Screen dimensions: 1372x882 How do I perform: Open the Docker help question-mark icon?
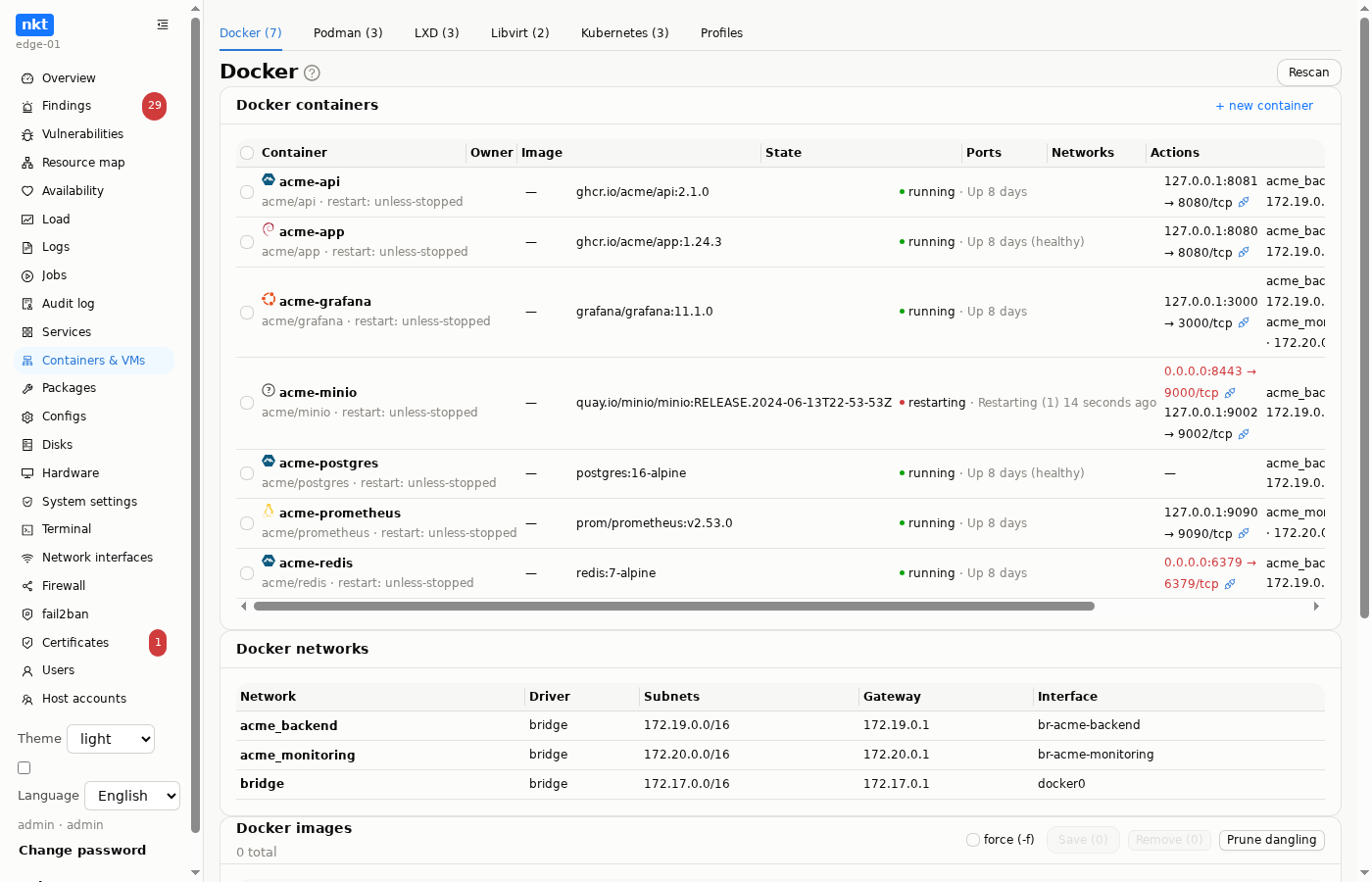click(312, 73)
